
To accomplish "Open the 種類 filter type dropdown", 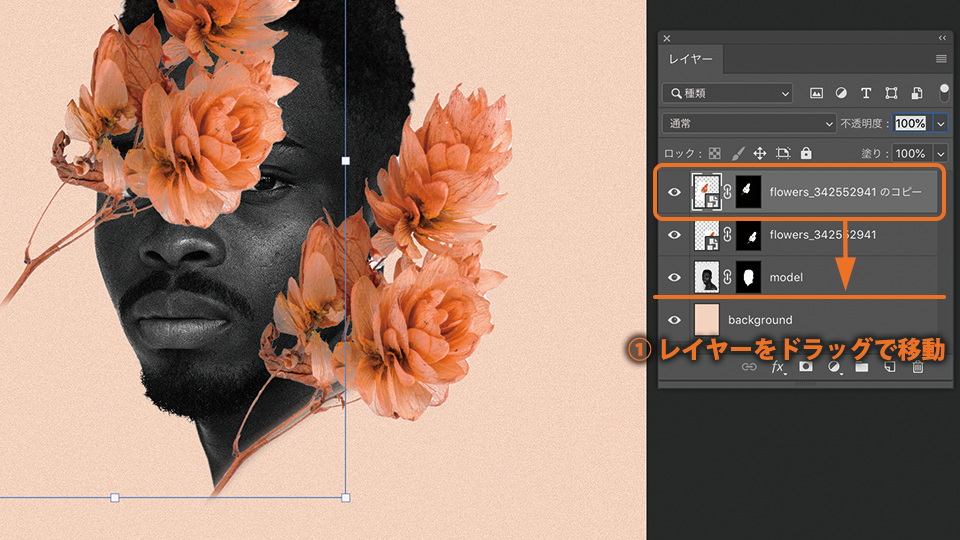I will 727,93.
